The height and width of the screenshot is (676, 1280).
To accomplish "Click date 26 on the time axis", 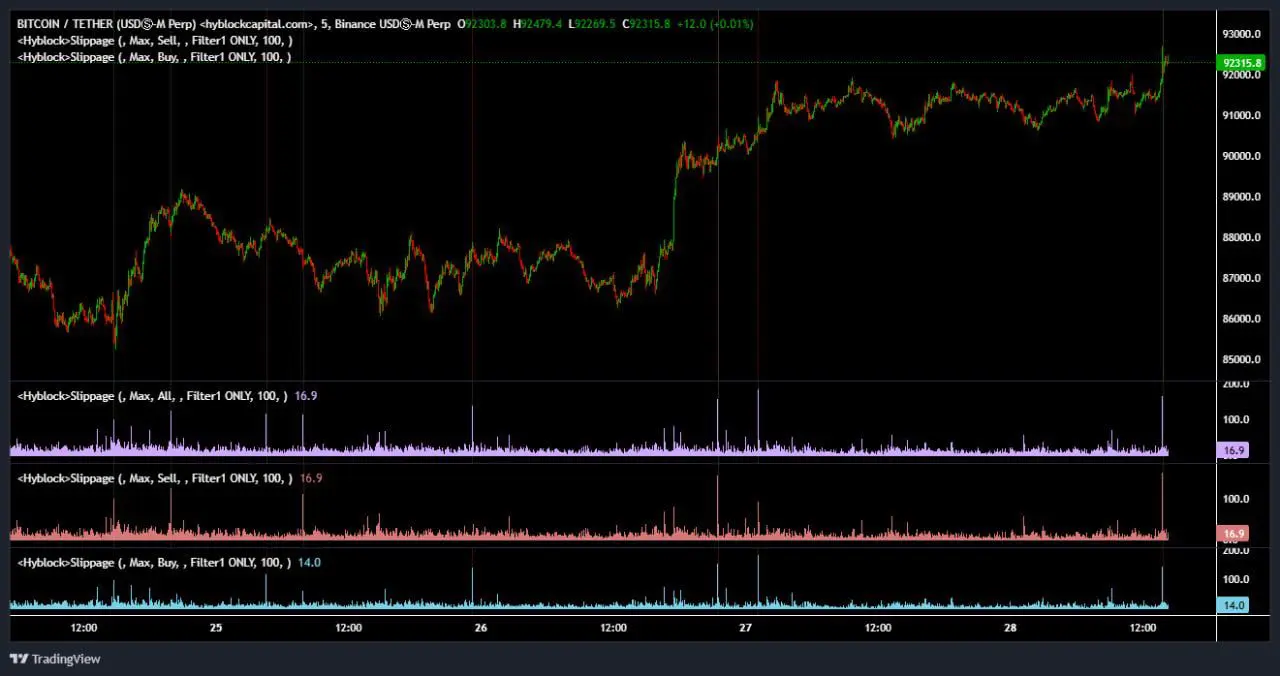I will coord(481,628).
